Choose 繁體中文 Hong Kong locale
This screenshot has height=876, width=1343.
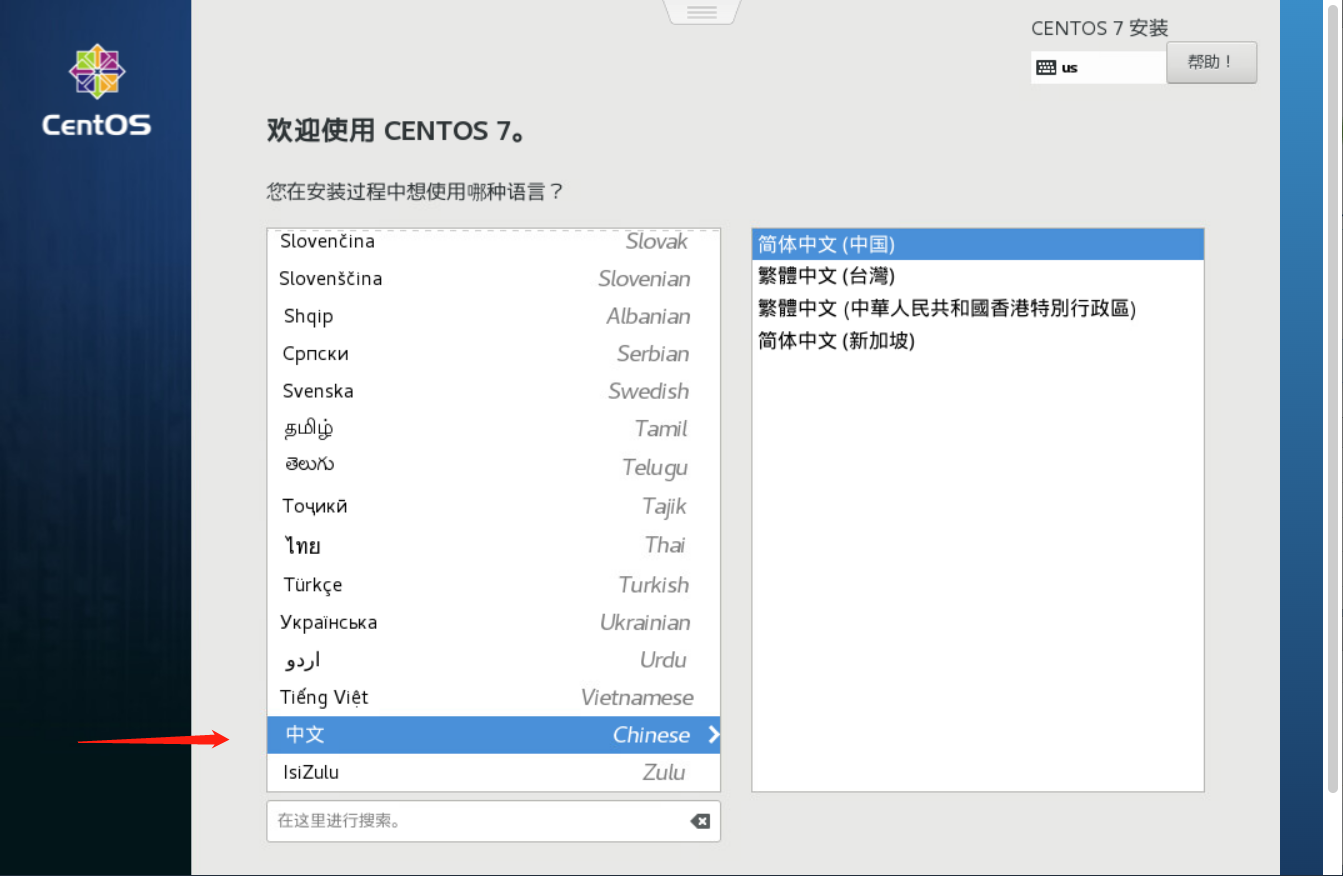point(977,308)
